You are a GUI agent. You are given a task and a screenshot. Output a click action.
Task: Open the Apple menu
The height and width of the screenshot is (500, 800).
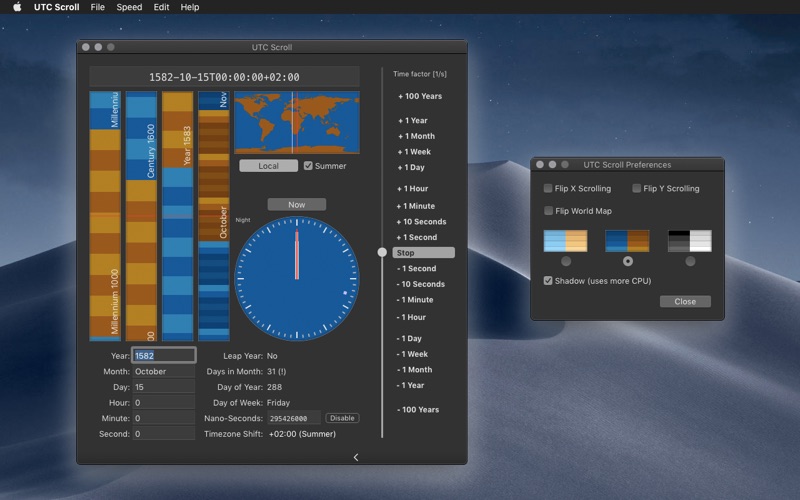pos(17,7)
